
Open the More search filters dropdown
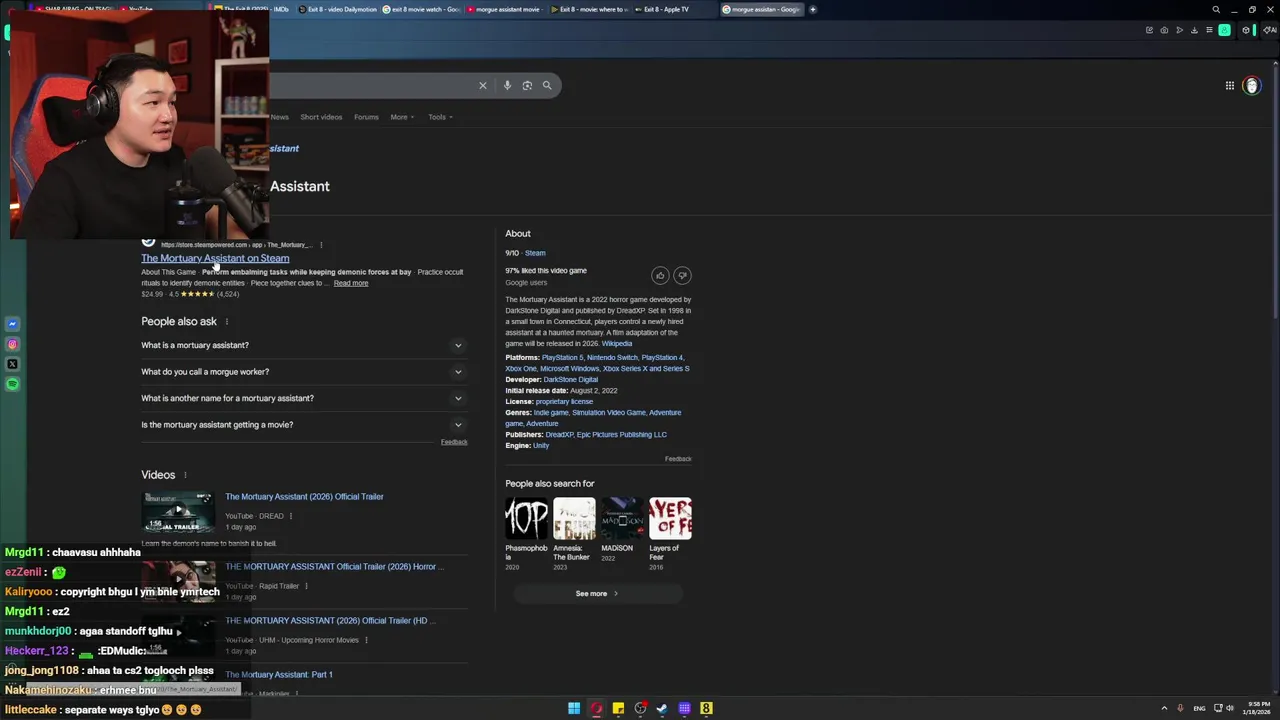[402, 117]
